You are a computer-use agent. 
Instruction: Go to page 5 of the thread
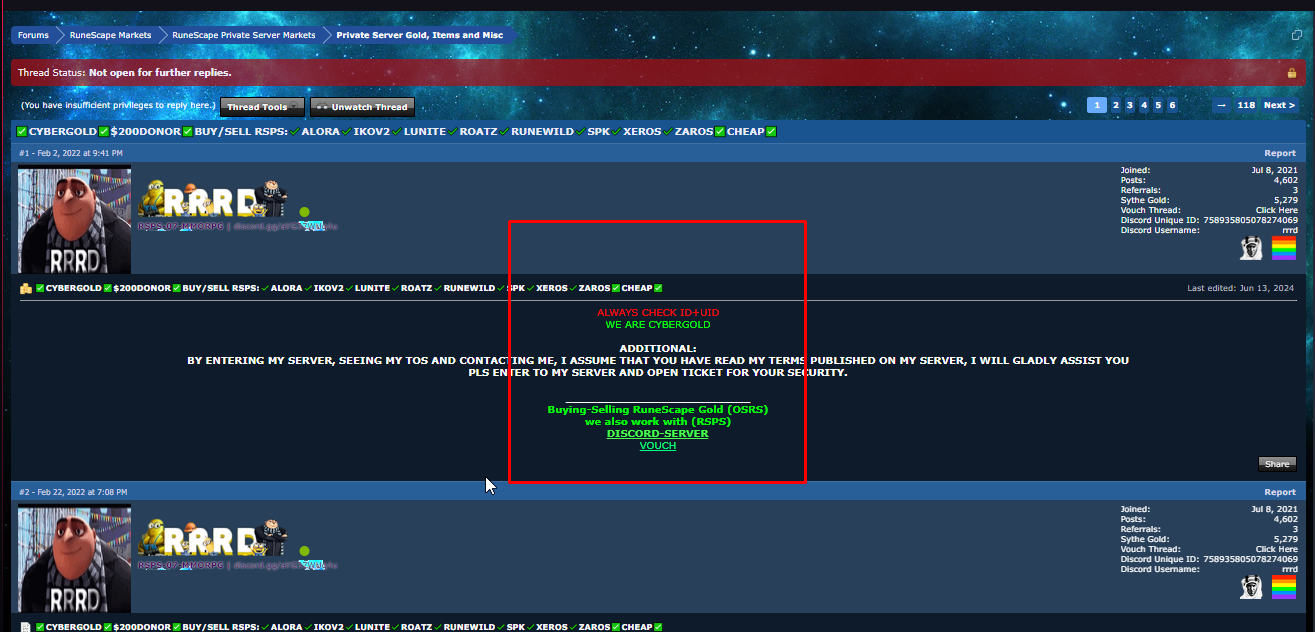[x=1158, y=105]
